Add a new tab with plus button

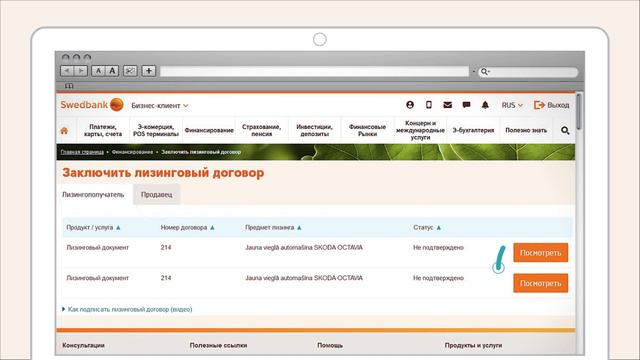149,71
